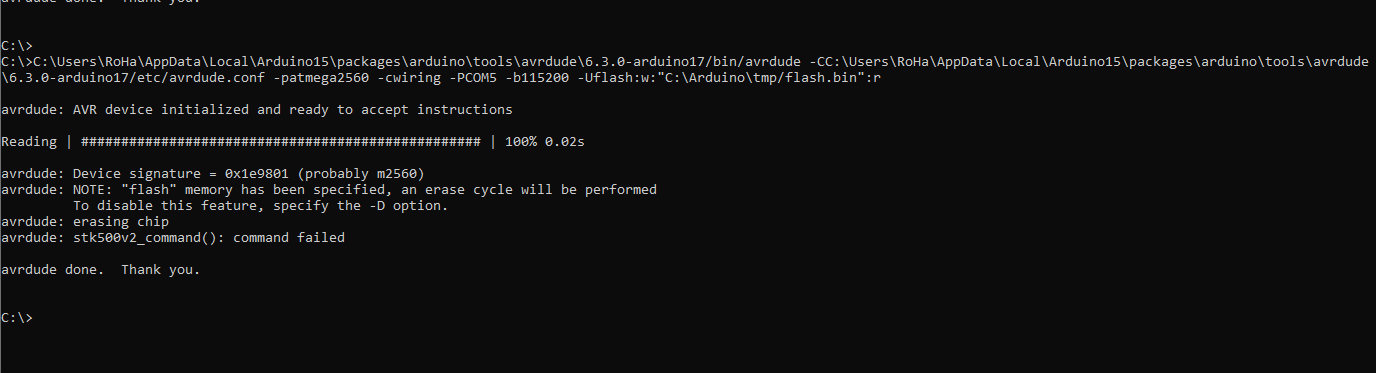This screenshot has width=1376, height=373.
Task: Click the '100% 0.02s' reading result
Action: pyautogui.click(x=545, y=142)
